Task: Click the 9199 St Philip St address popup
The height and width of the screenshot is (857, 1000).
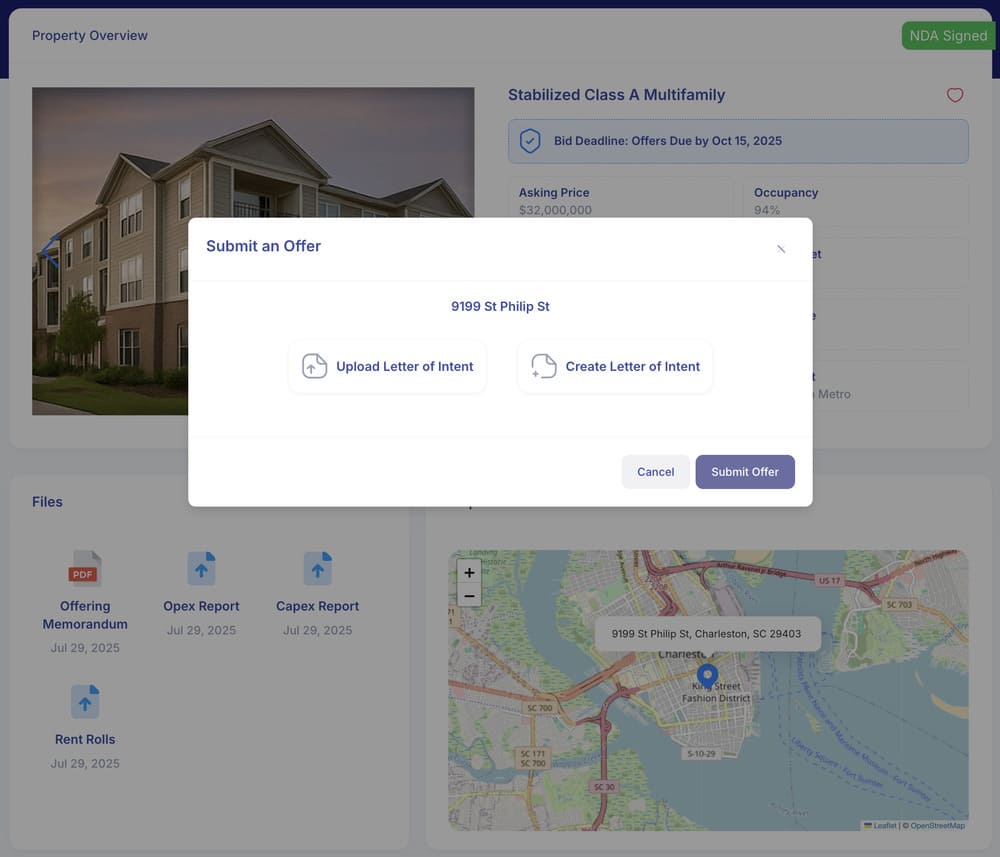Action: click(709, 633)
